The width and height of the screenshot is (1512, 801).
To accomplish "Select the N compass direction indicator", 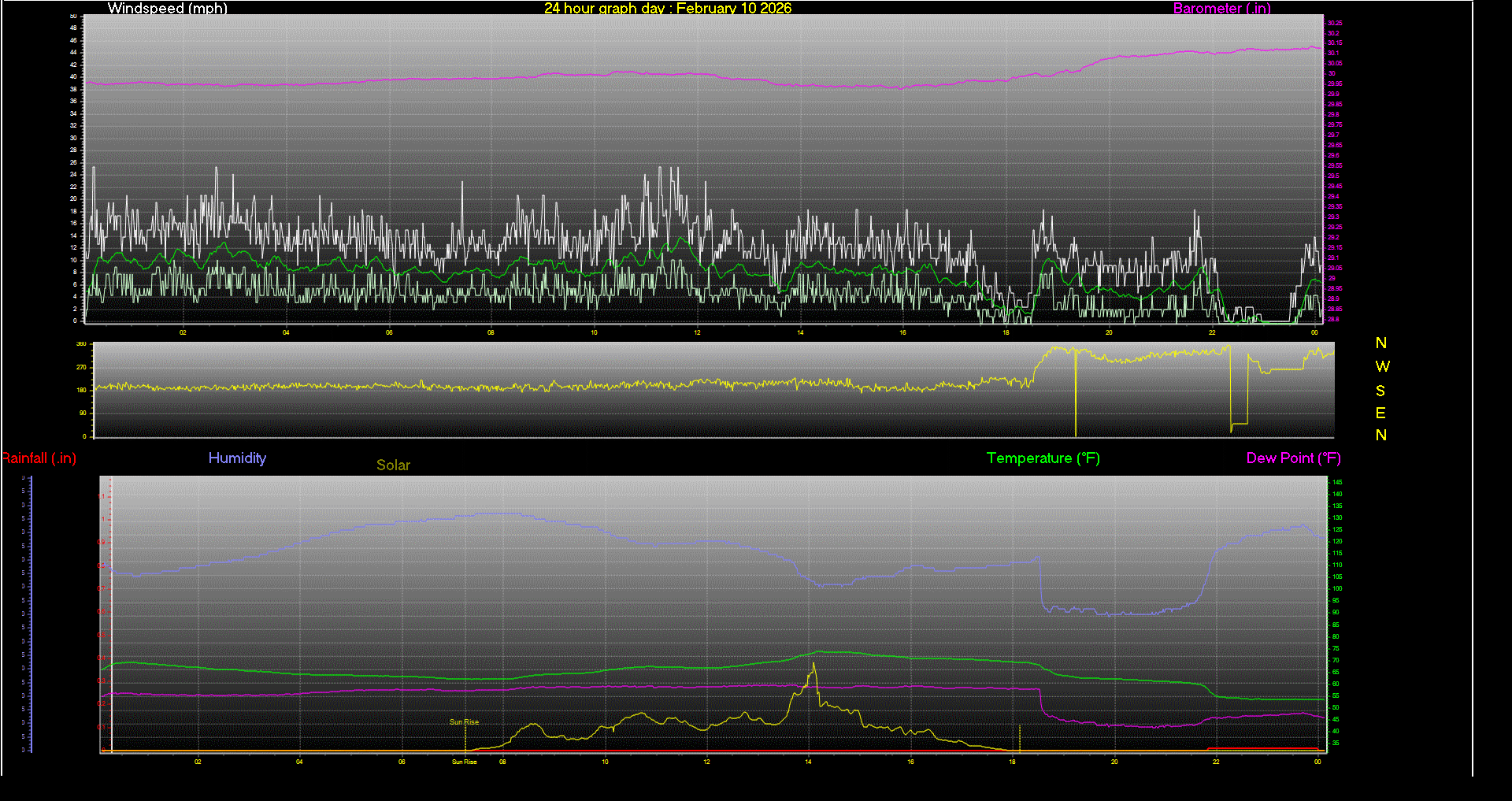I will click(1380, 343).
